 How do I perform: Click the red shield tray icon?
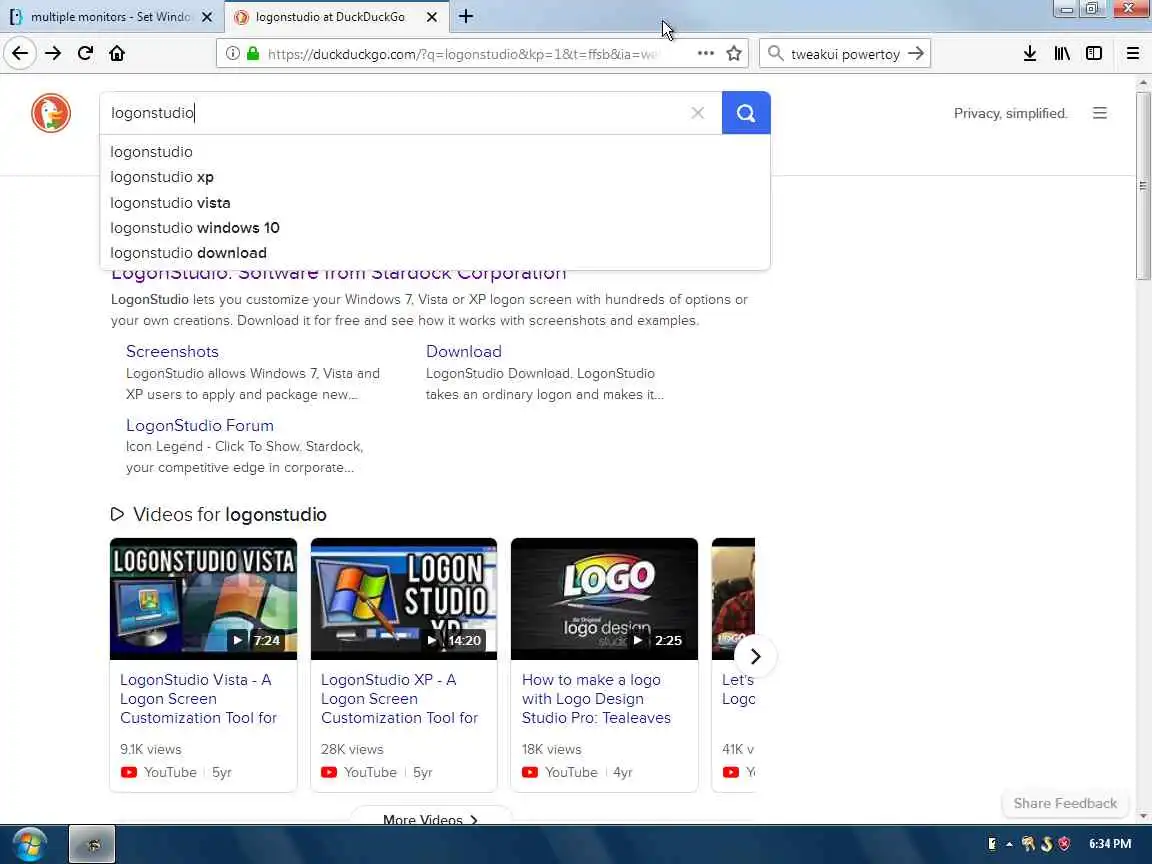(x=1064, y=844)
